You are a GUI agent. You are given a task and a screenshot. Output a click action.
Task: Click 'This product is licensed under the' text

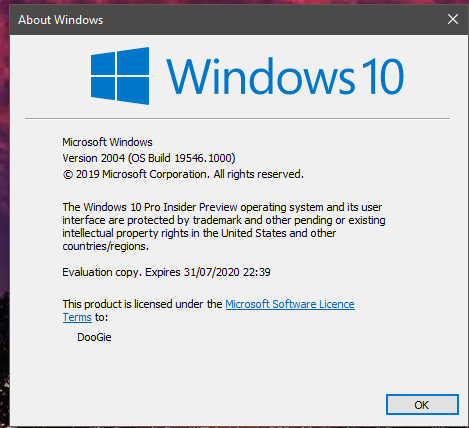[x=142, y=304]
